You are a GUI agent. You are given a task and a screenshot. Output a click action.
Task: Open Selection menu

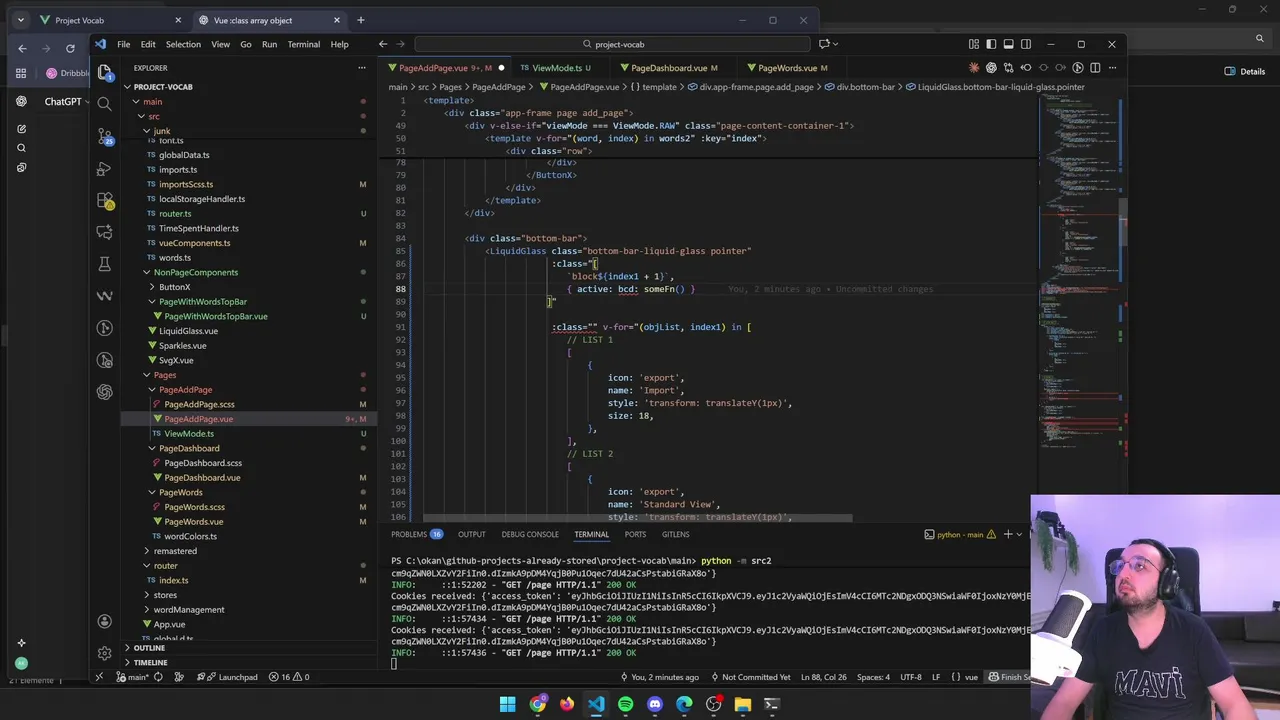[183, 44]
